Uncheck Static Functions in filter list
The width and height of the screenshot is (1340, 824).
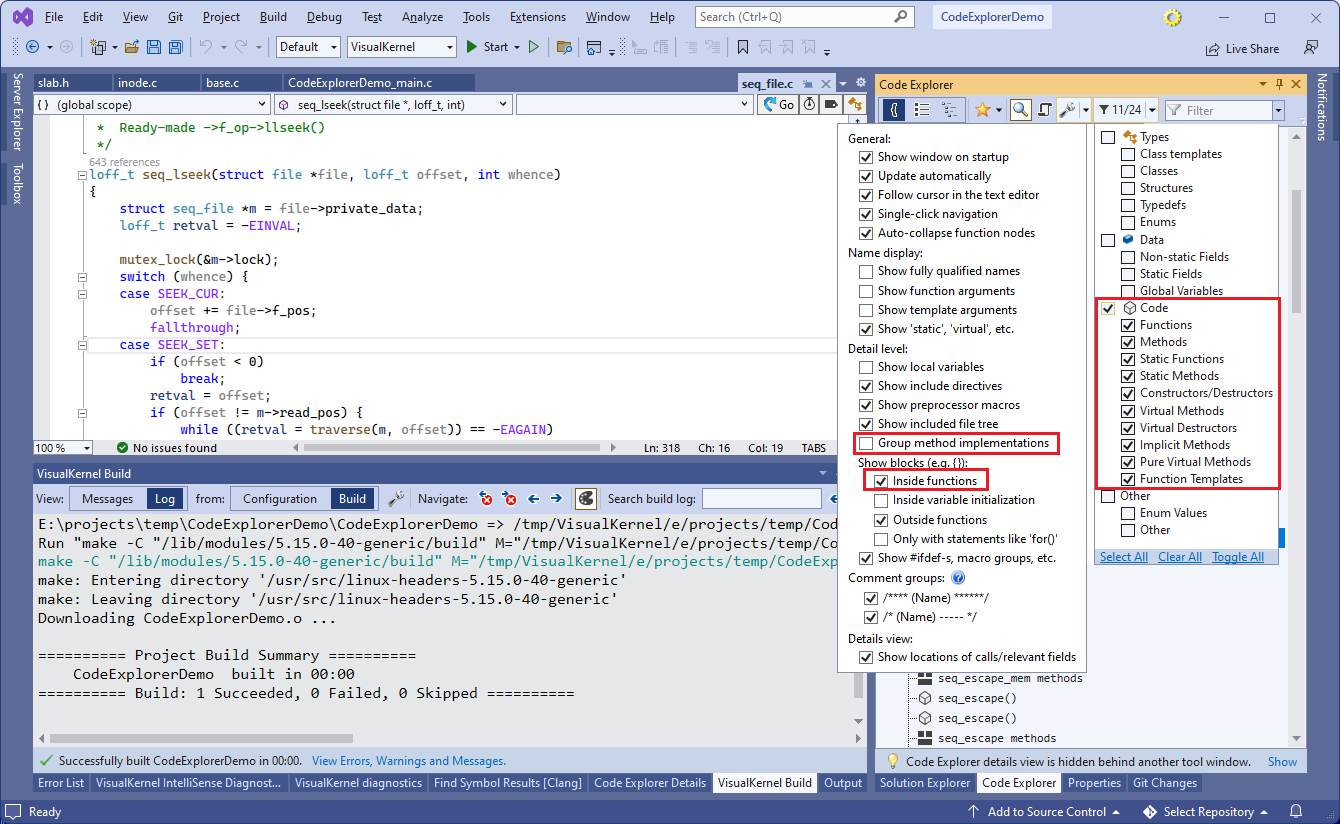coord(1128,359)
